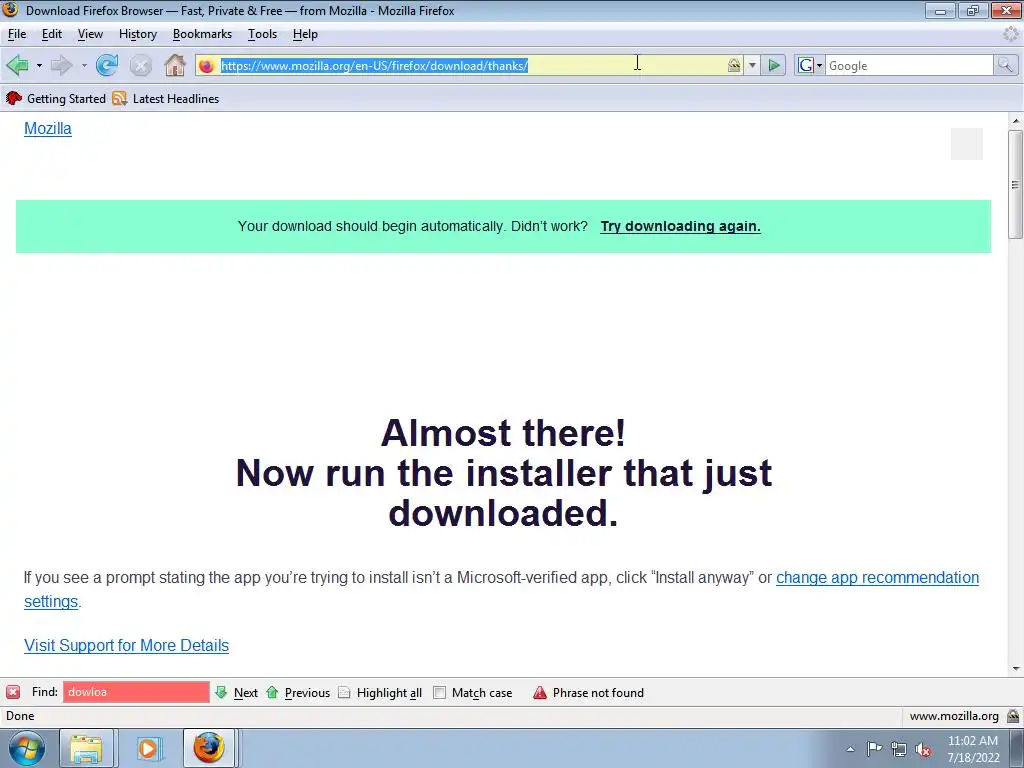Click Visit Support for More Details
This screenshot has height=768, width=1024.
click(126, 645)
